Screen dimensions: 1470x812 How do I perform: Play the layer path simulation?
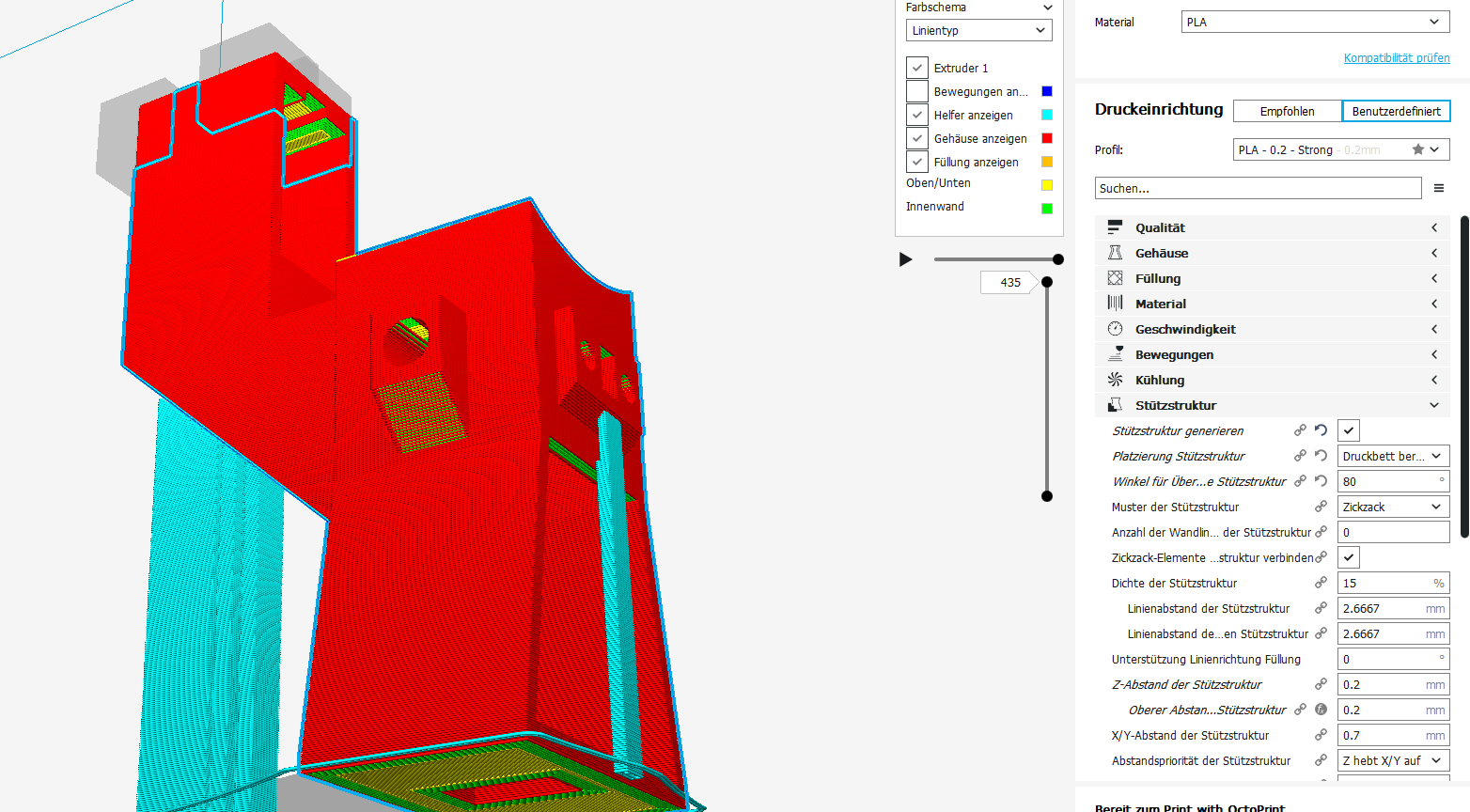pos(905,259)
